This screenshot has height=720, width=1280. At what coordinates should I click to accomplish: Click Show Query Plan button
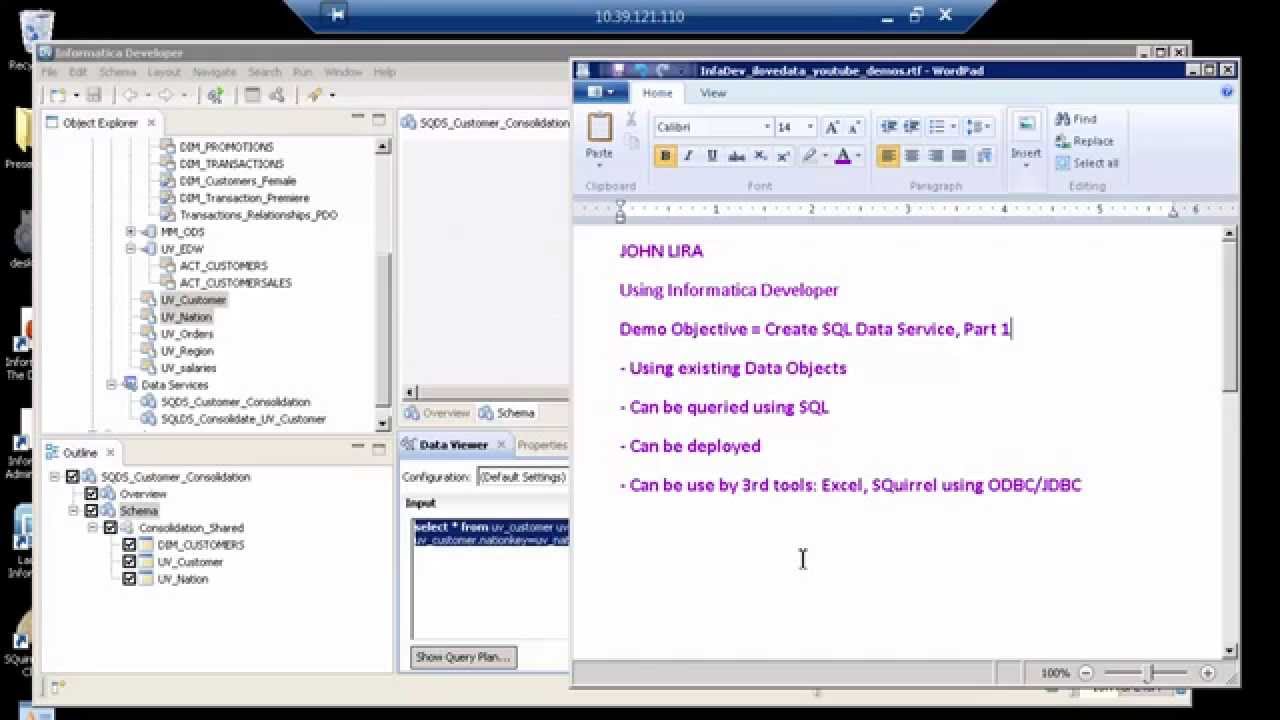point(463,657)
